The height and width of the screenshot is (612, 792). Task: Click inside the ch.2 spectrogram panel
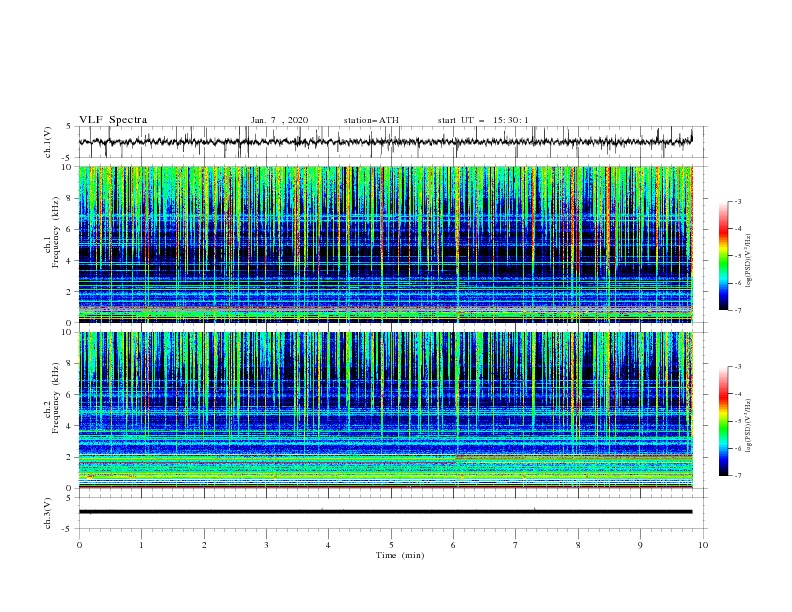coord(386,410)
